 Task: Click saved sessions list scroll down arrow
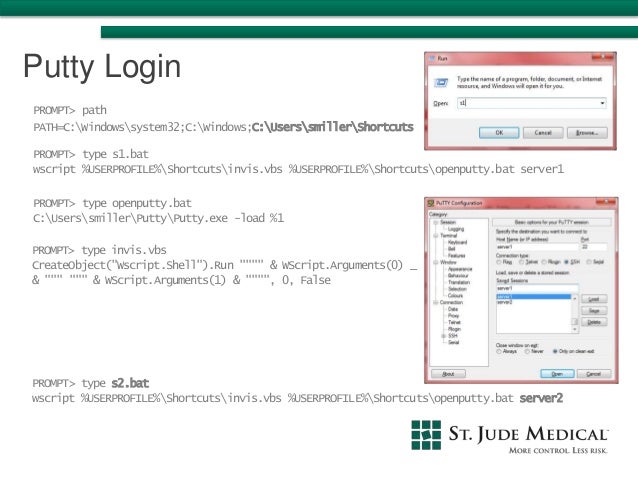575,329
